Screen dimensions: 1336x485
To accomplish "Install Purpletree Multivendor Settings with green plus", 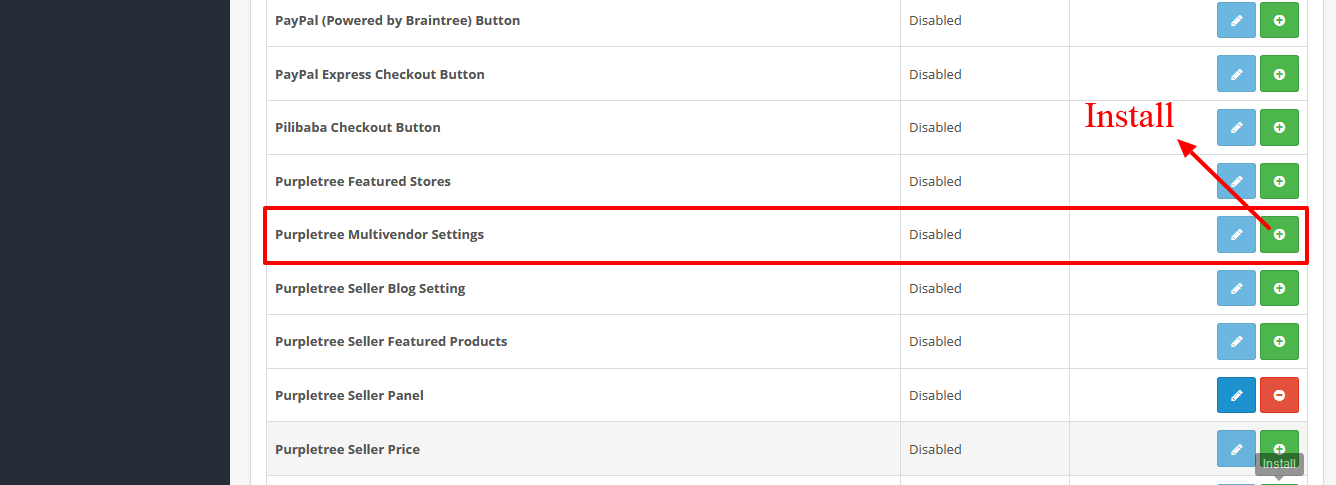I will tap(1279, 234).
